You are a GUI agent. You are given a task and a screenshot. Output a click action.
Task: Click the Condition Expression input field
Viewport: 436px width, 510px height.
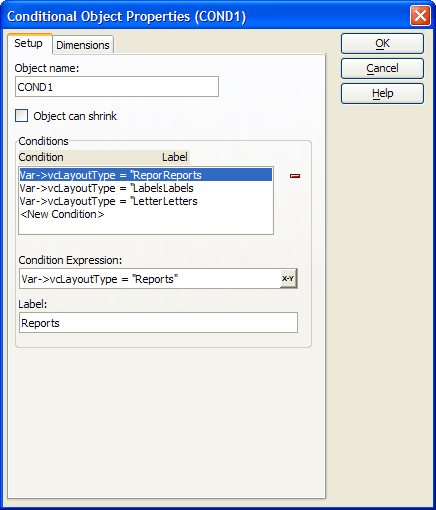pyautogui.click(x=150, y=279)
